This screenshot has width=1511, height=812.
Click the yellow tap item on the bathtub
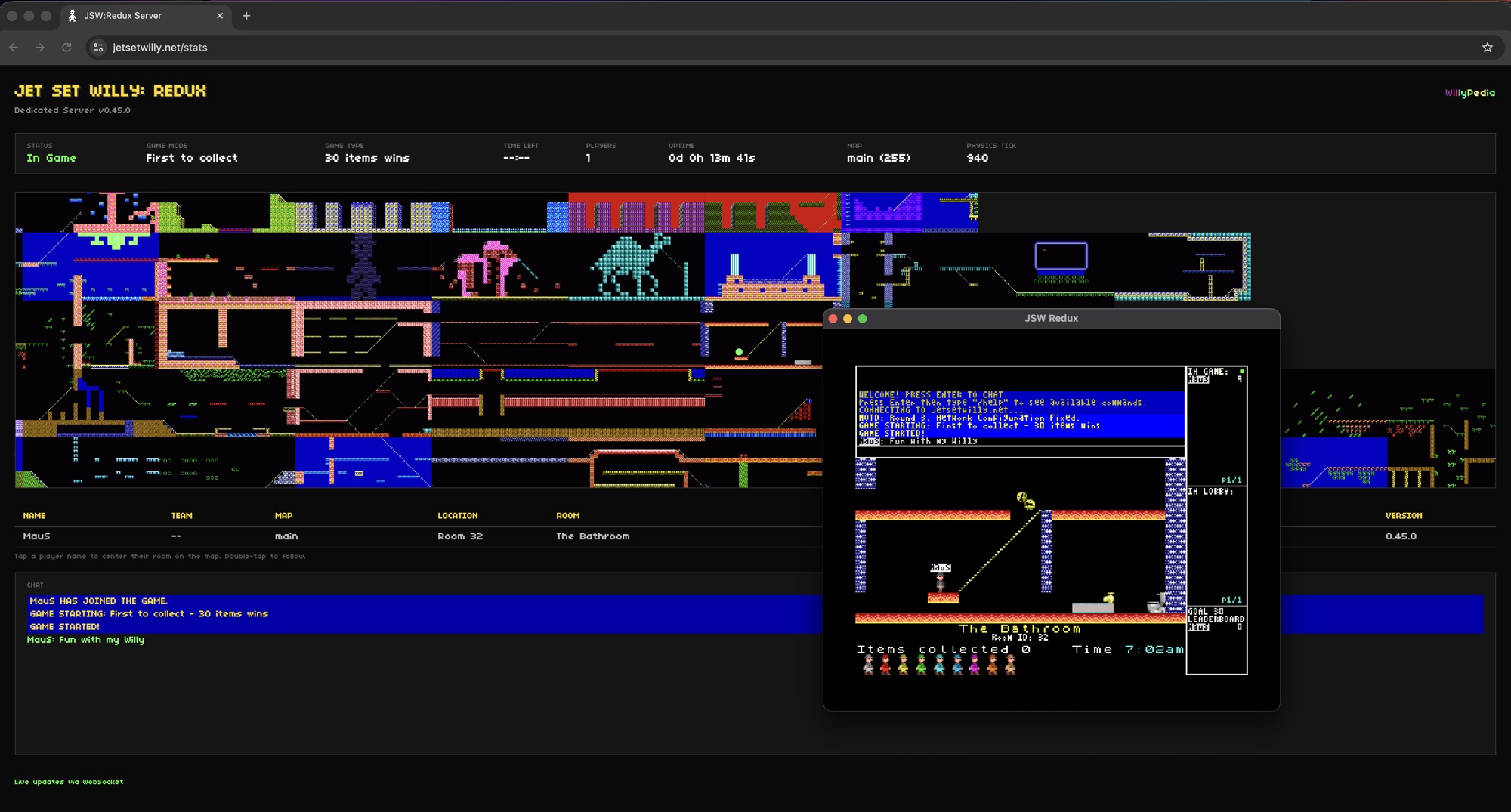coord(1108,598)
